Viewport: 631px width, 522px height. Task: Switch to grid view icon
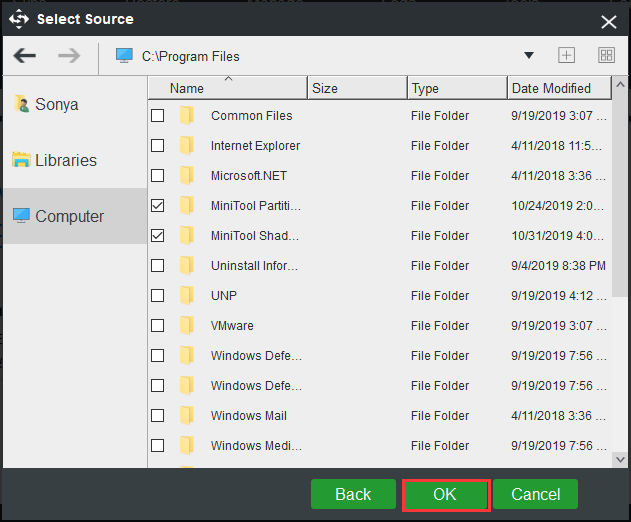click(x=606, y=56)
